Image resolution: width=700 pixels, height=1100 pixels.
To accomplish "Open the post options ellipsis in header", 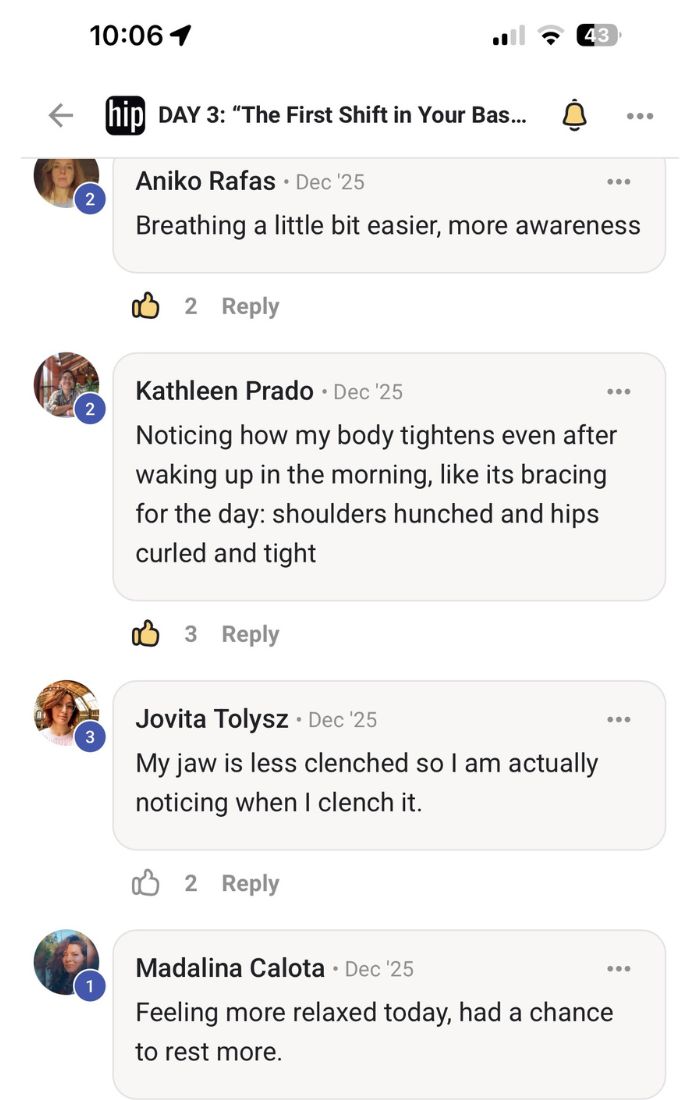I will 640,116.
